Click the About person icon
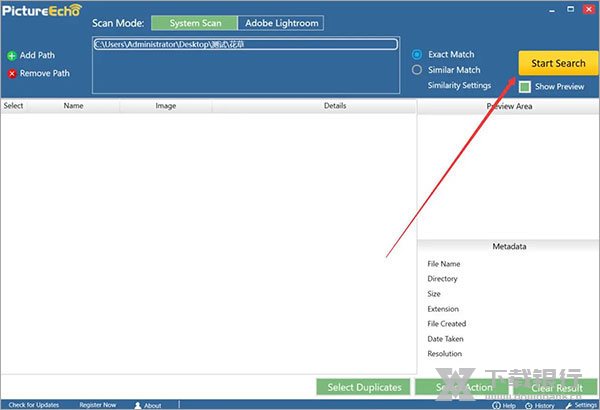The width and height of the screenshot is (600, 410). pyautogui.click(x=138, y=405)
